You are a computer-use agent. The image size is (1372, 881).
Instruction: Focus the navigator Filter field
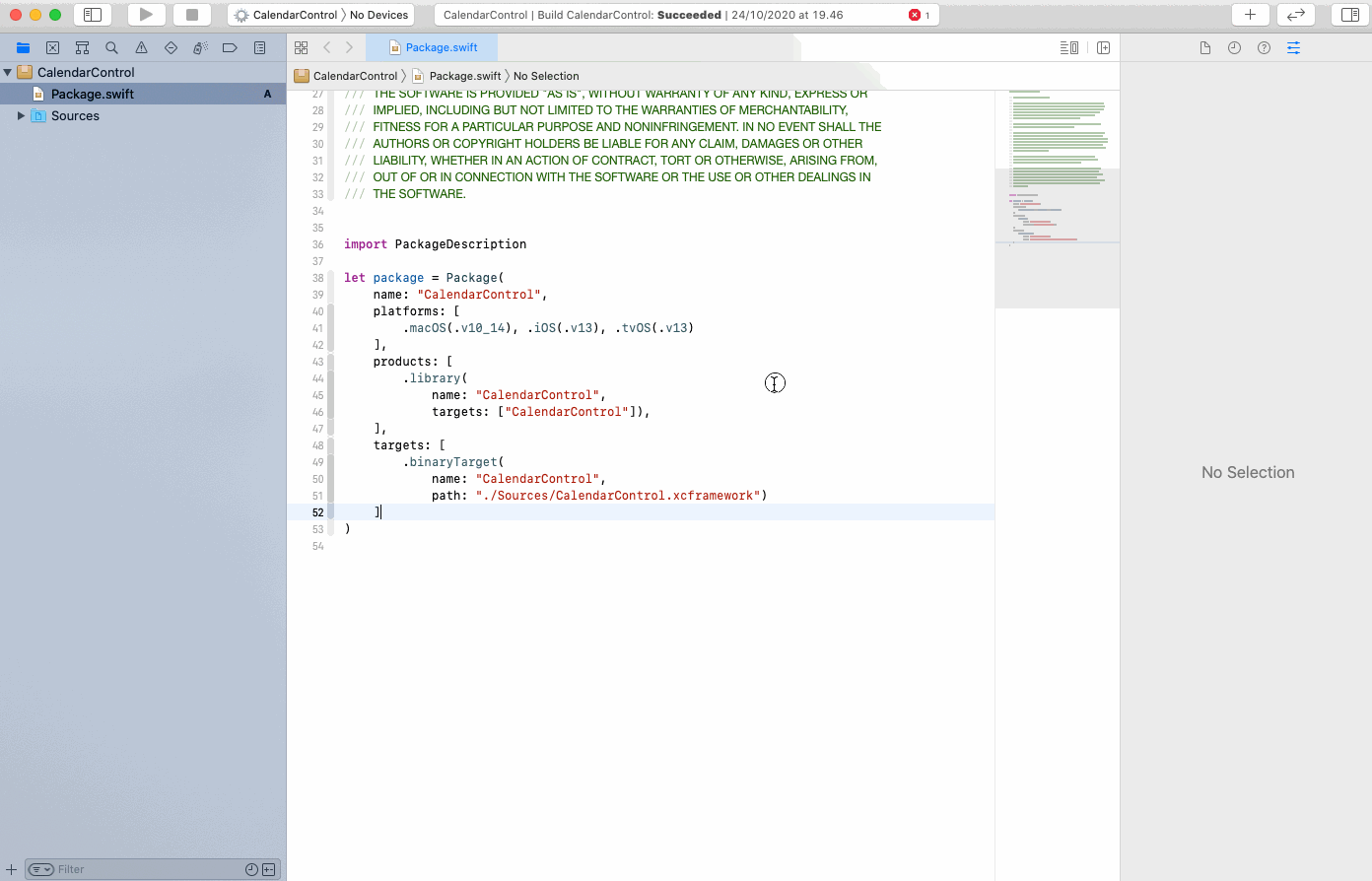point(148,869)
